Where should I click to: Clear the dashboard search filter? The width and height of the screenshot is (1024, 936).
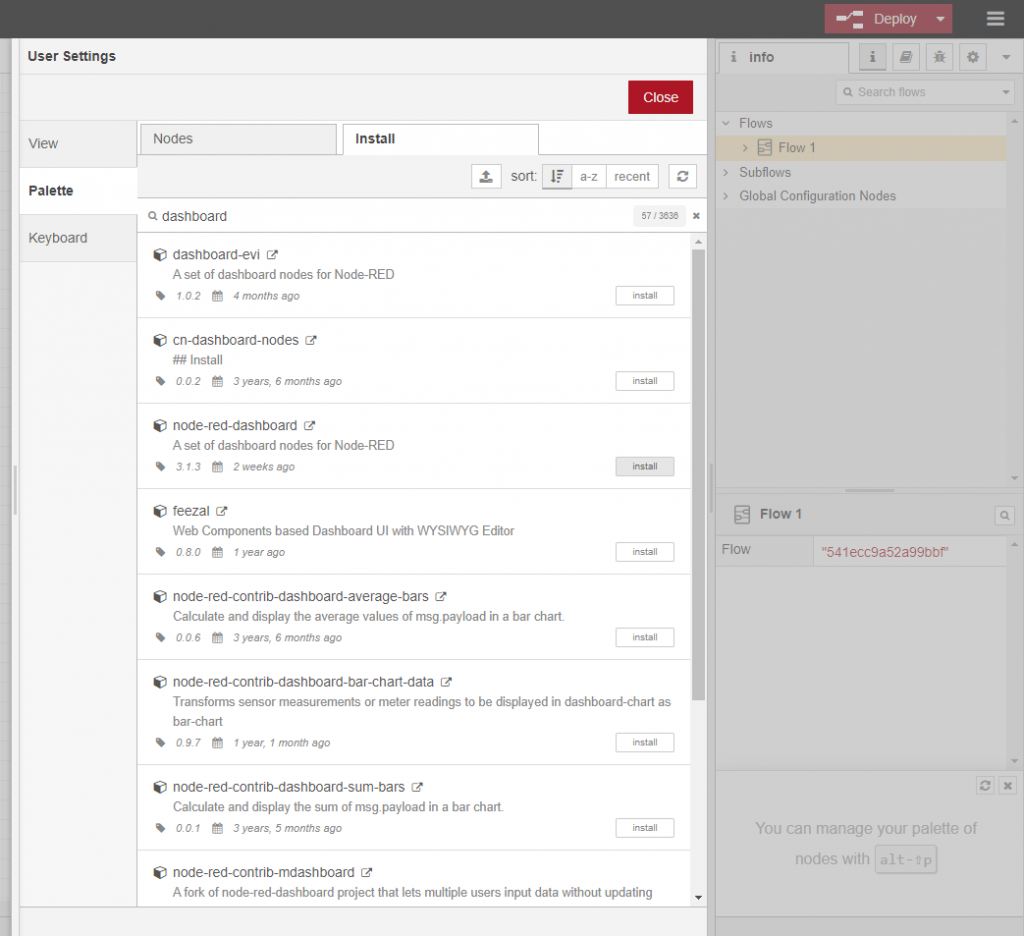click(696, 216)
